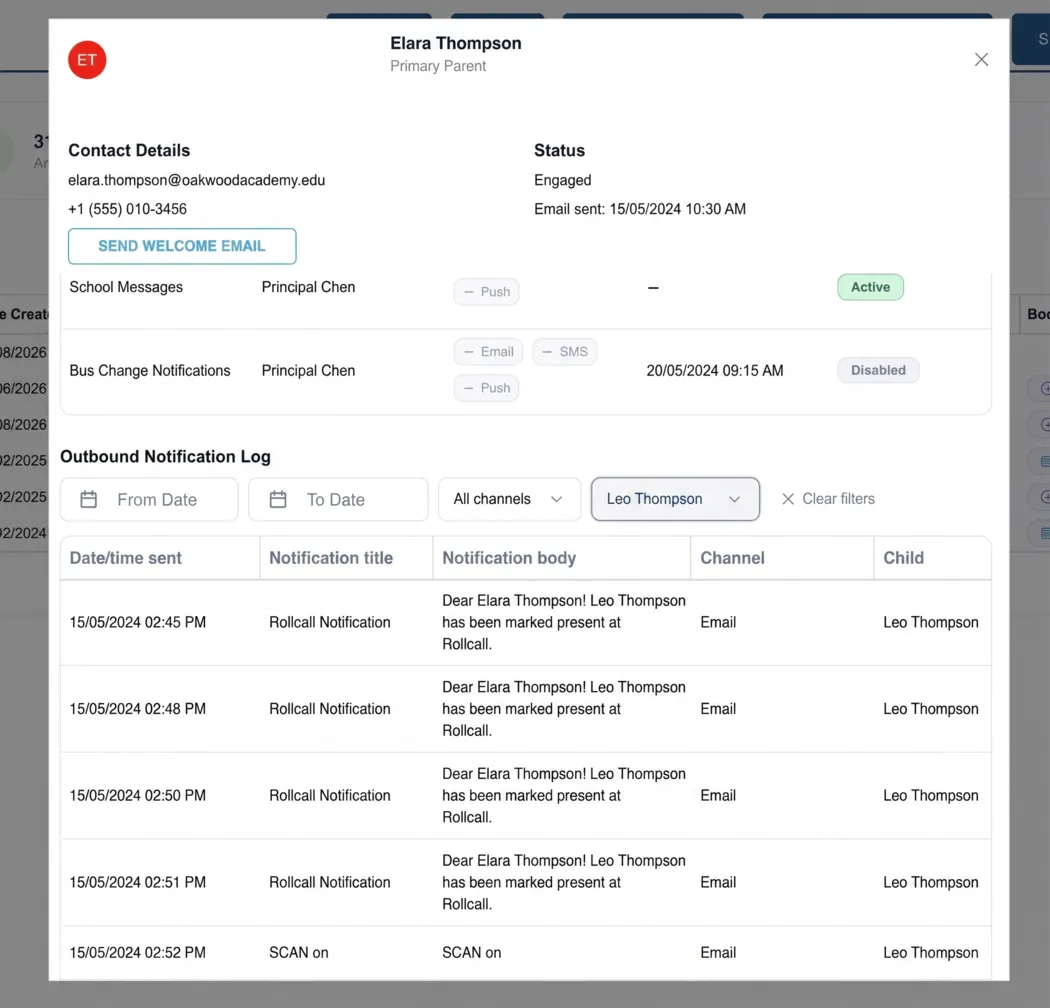Click the email elara.thompson@oakwoodacademy.edu
1050x1008 pixels.
pos(196,180)
